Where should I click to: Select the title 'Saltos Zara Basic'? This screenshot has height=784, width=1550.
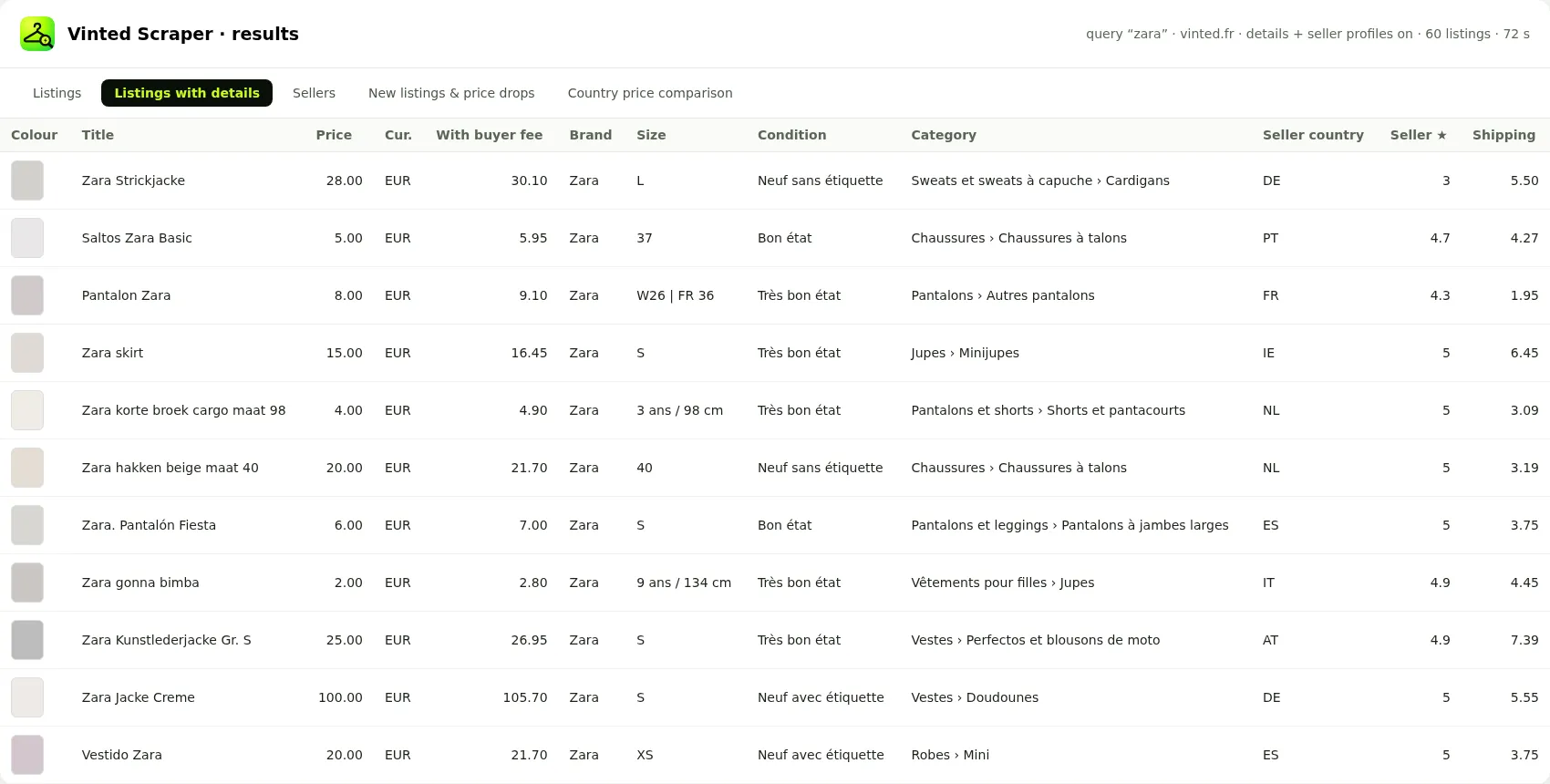coord(137,238)
